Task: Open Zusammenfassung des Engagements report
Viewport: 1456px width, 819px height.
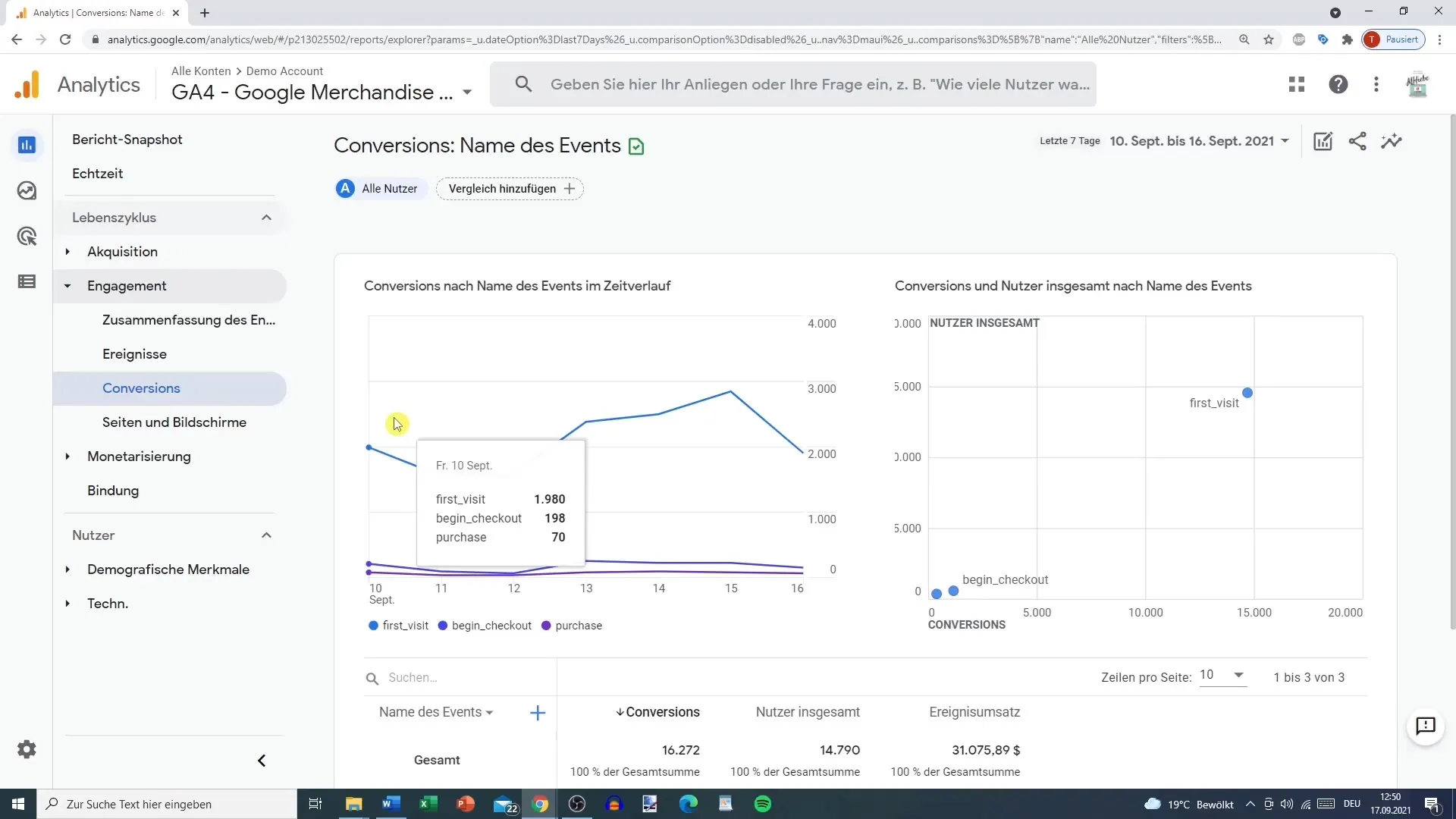Action: [189, 320]
